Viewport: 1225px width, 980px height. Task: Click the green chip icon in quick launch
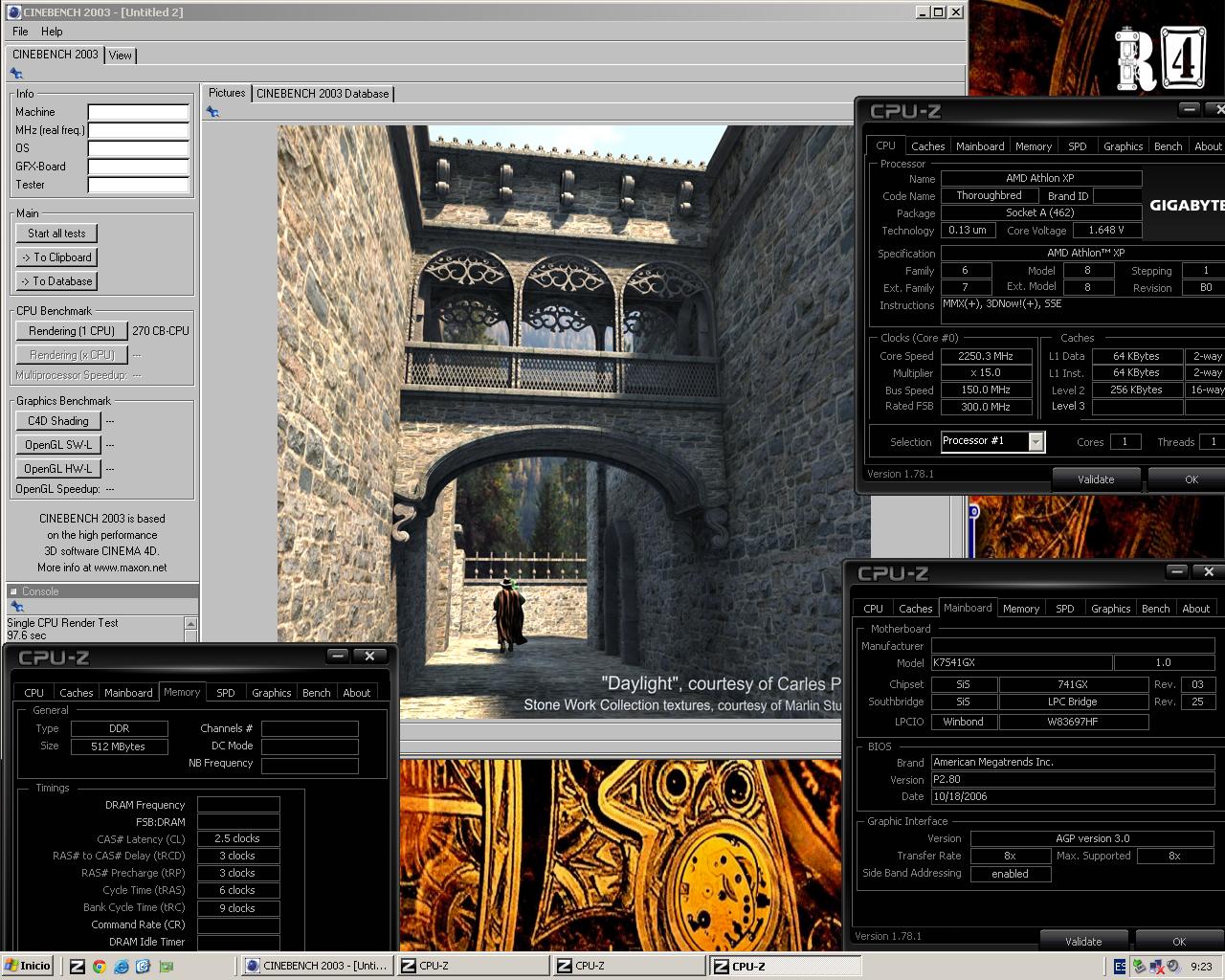[x=166, y=966]
